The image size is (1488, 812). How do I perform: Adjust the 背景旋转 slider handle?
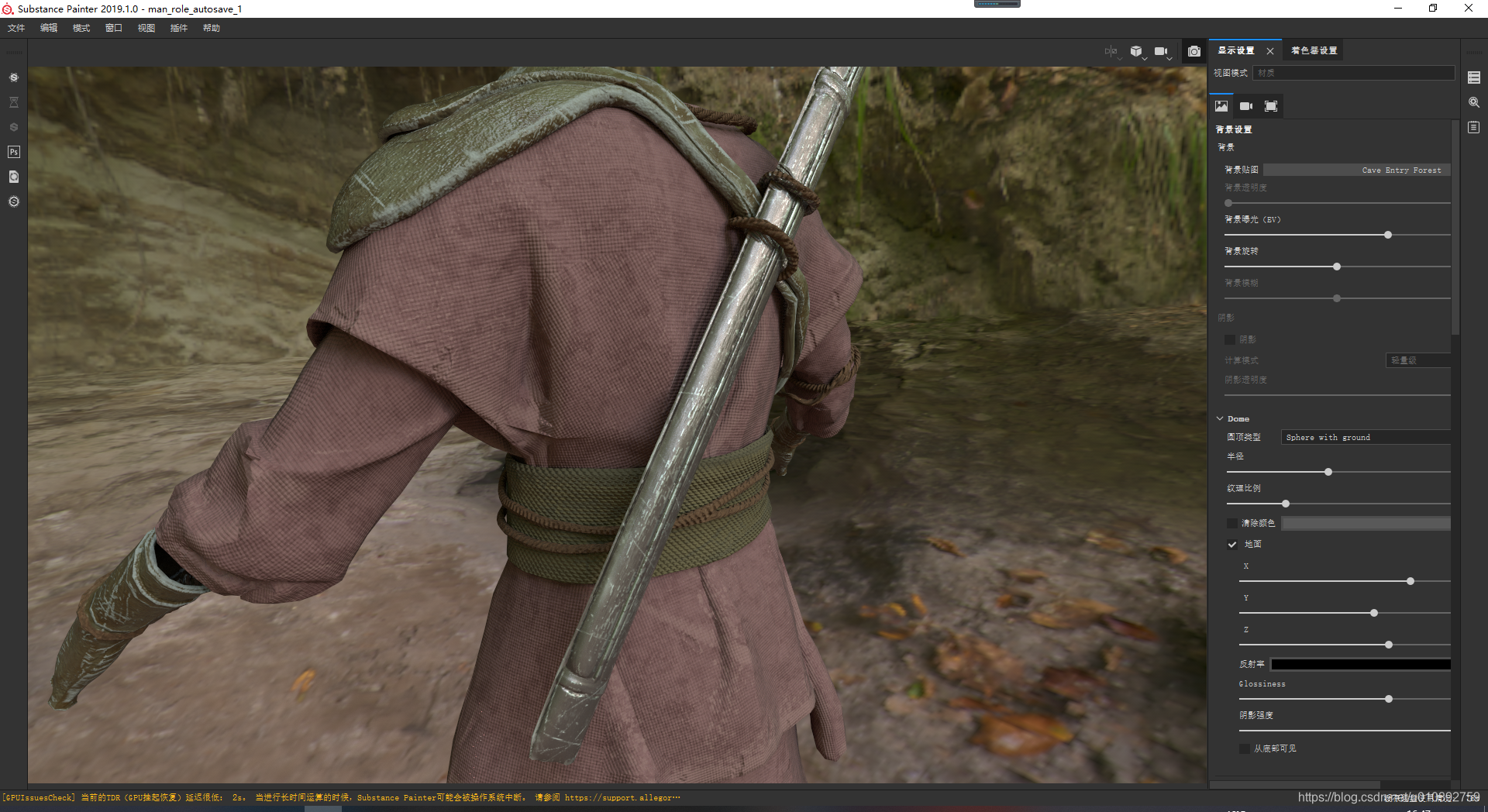tap(1337, 267)
